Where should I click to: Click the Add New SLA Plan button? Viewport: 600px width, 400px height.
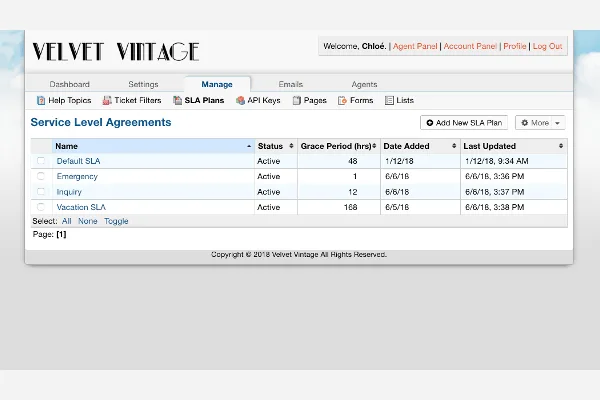464,123
